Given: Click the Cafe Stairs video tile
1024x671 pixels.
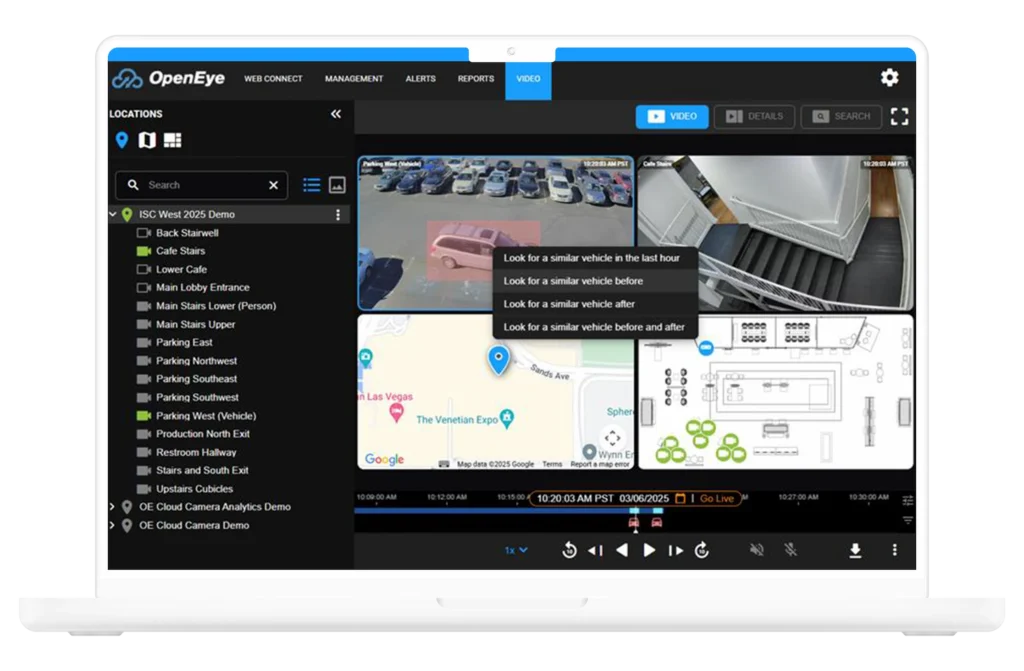Looking at the screenshot, I should click(775, 233).
